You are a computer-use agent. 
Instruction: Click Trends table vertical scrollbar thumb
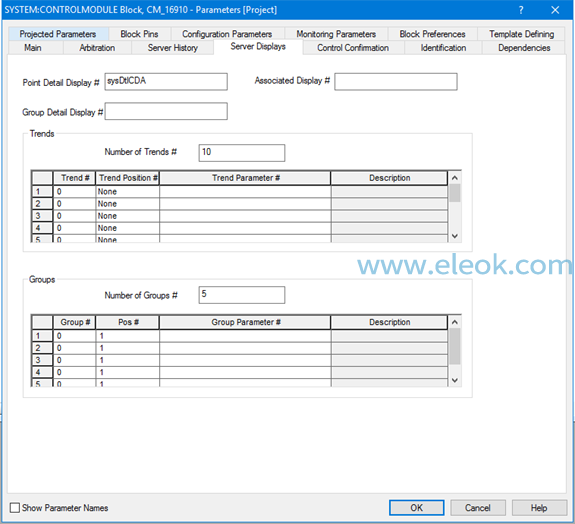coord(455,193)
